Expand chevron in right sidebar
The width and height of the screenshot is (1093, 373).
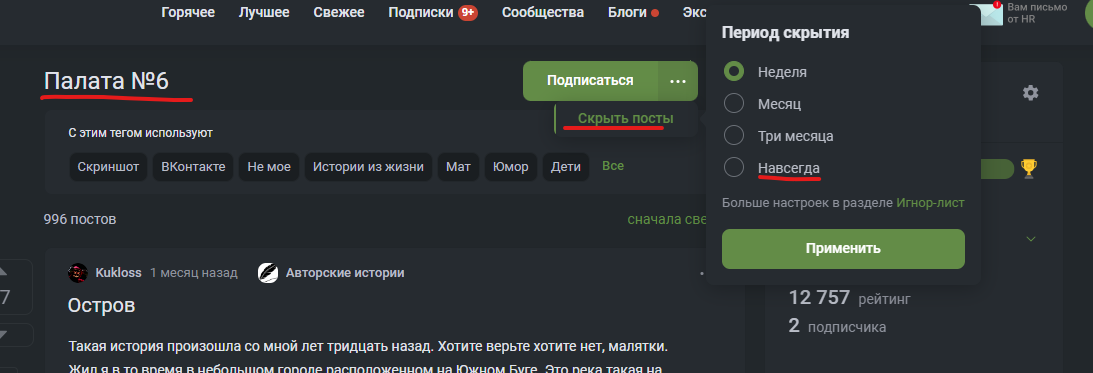click(1031, 239)
